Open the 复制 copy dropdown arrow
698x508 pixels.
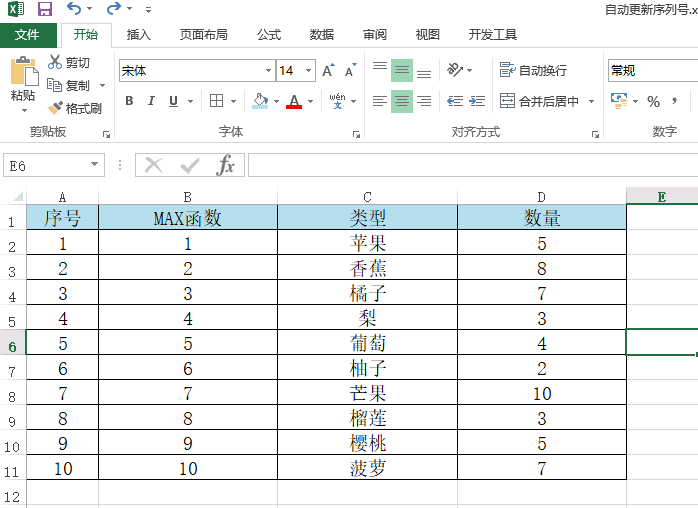[102, 85]
